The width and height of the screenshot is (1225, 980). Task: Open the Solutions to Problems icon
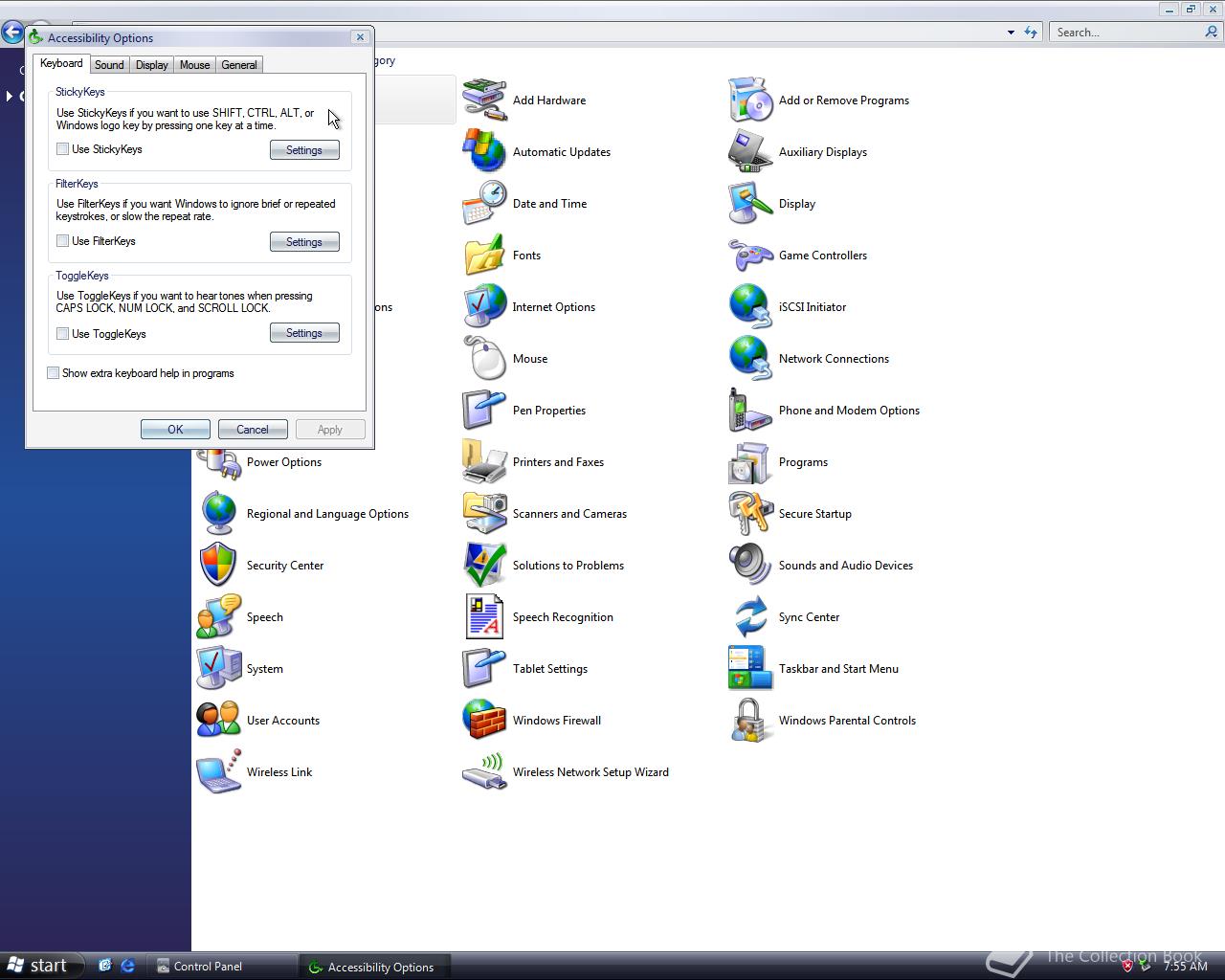tap(484, 566)
